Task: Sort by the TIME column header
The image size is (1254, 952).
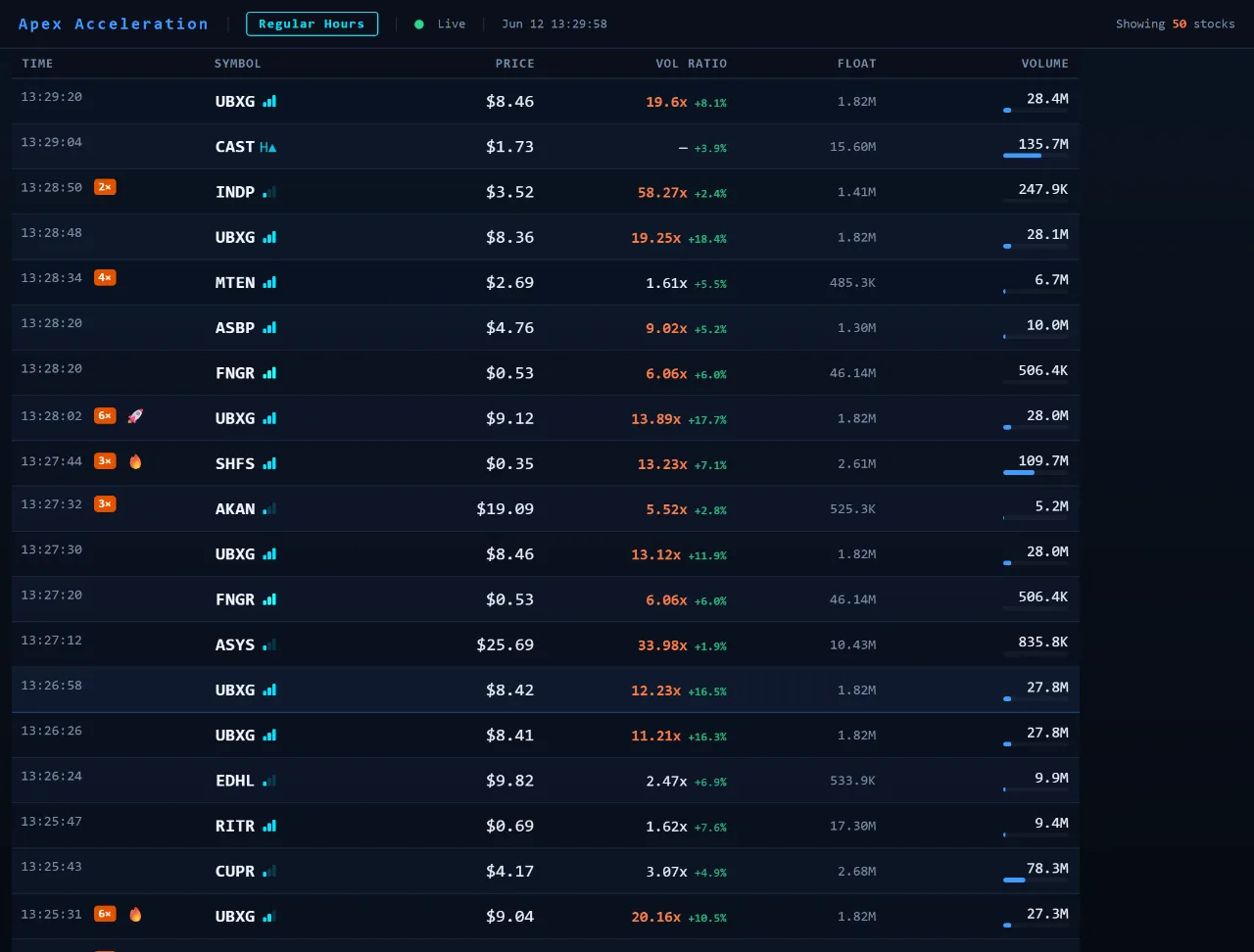Action: point(37,64)
